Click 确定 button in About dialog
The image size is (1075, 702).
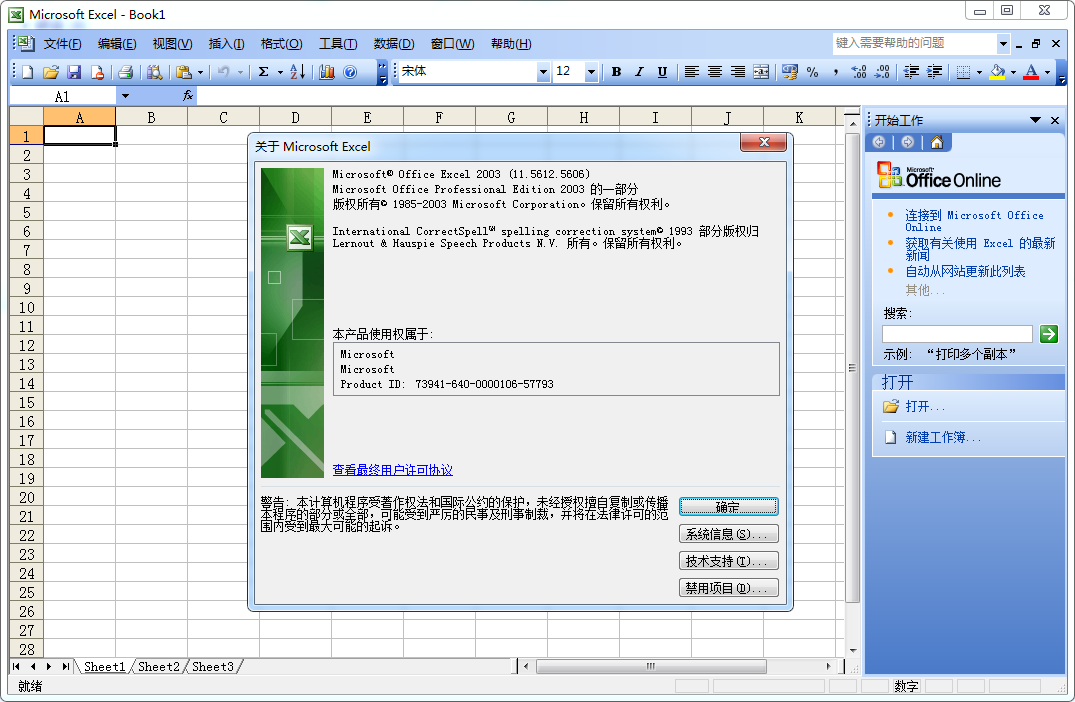click(729, 507)
